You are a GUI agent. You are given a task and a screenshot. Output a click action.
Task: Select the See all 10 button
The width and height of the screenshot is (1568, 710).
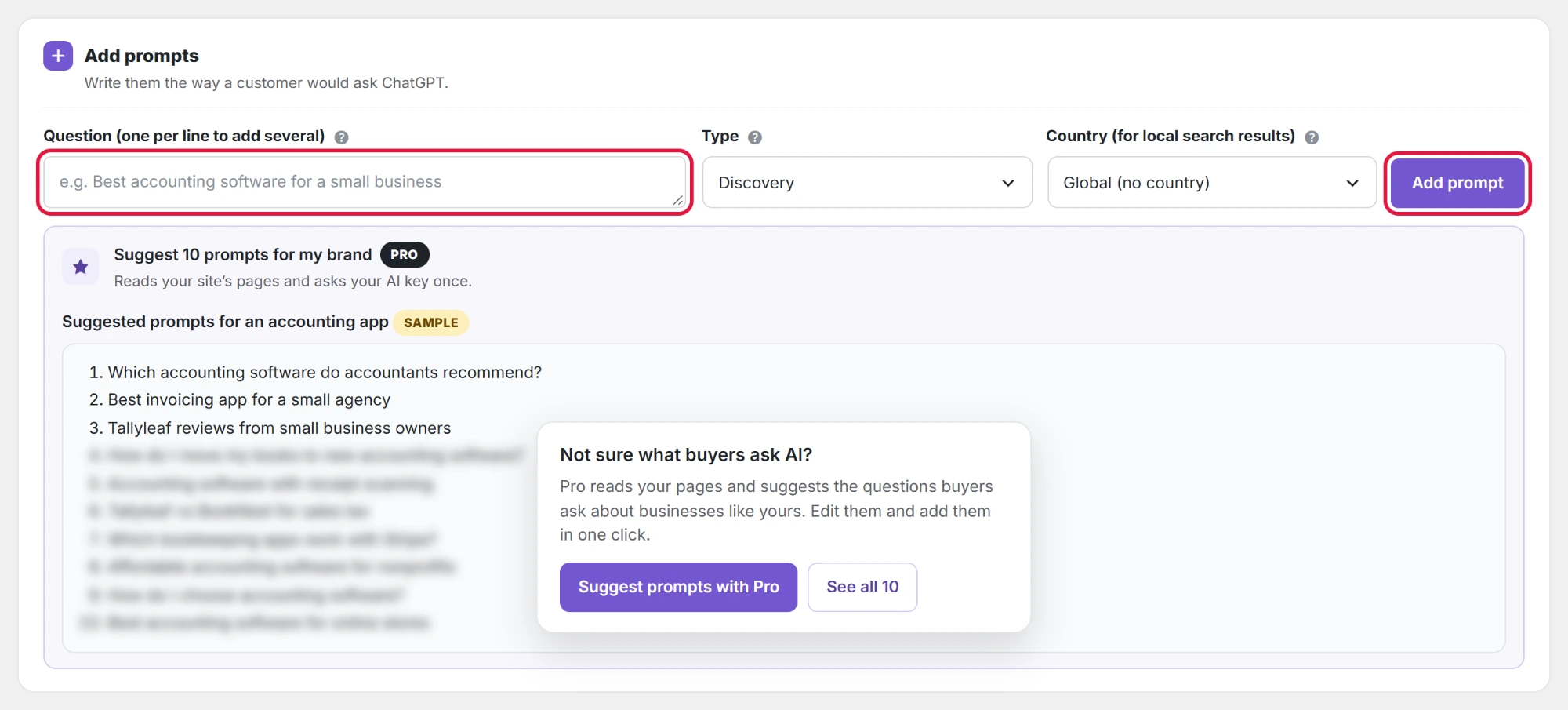[x=862, y=587]
